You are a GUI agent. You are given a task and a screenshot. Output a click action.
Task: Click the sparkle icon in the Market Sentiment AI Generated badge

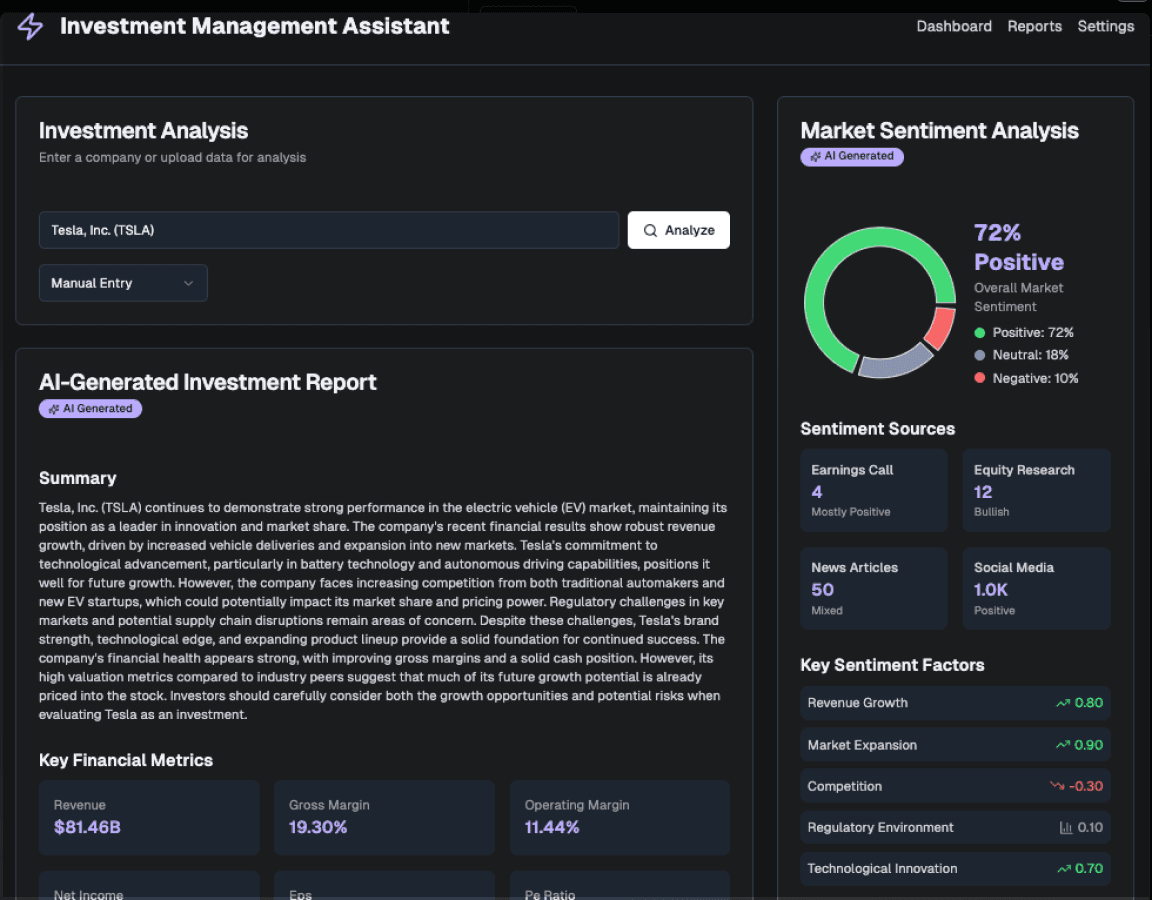coord(815,156)
